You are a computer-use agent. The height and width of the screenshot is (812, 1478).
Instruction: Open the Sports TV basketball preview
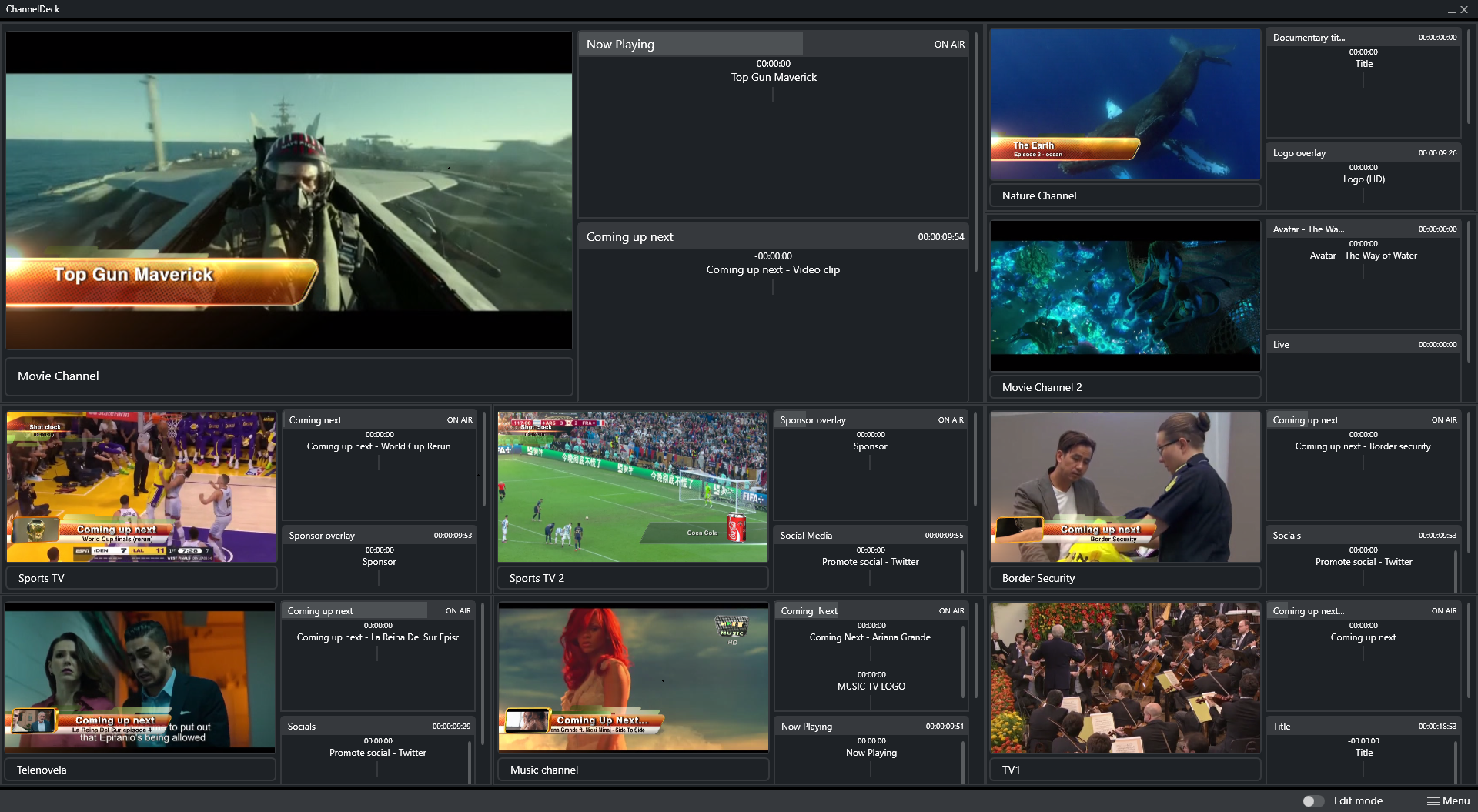[x=142, y=486]
